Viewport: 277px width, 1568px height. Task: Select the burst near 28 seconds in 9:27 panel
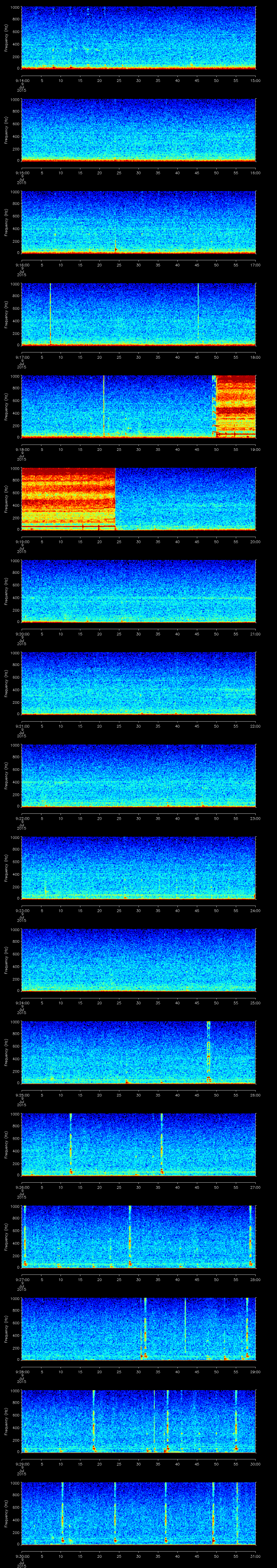click(130, 1236)
